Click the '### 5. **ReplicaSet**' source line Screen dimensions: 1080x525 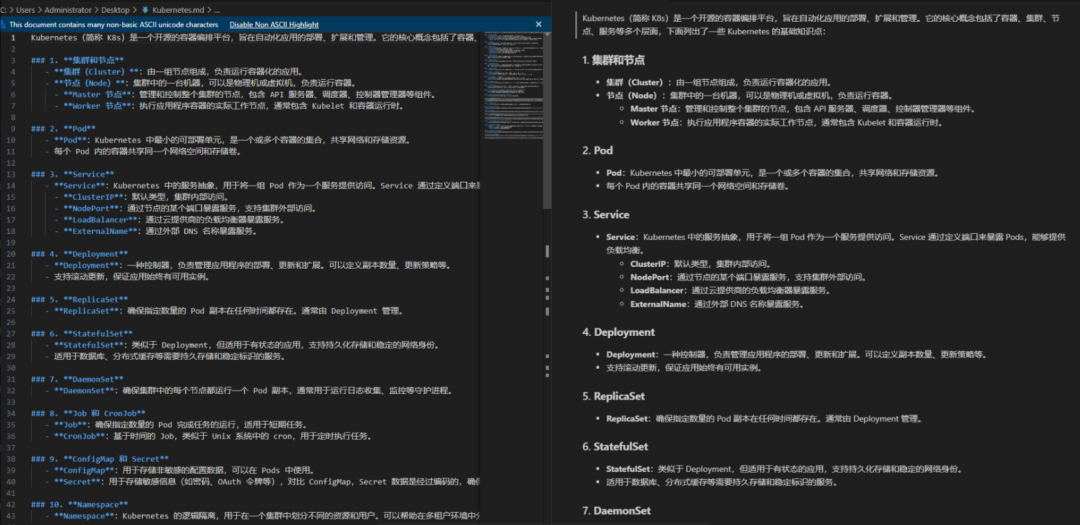click(x=79, y=299)
